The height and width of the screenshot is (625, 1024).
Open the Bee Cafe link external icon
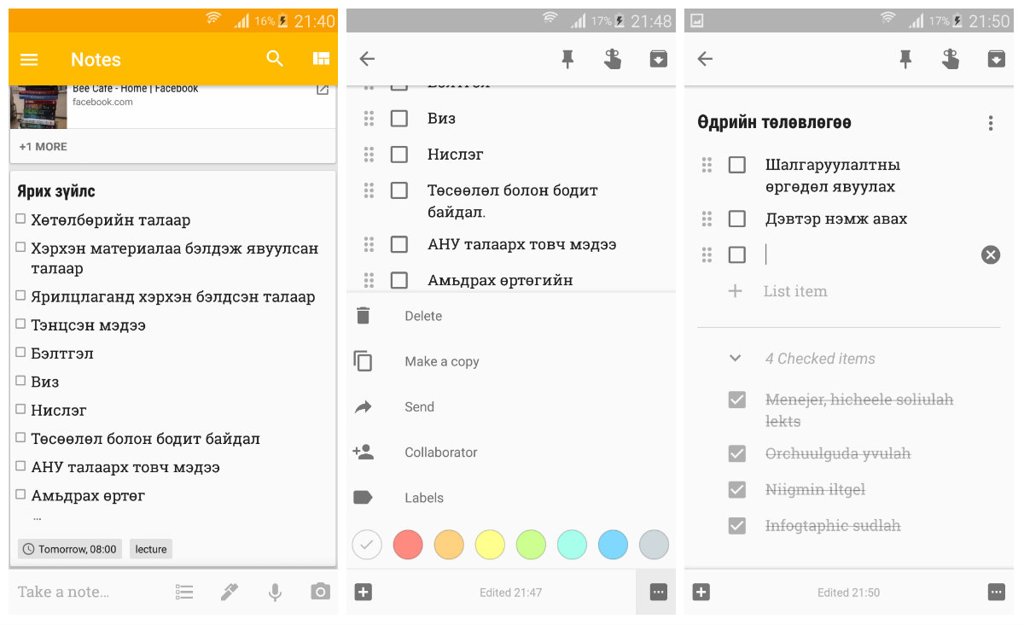pyautogui.click(x=322, y=90)
